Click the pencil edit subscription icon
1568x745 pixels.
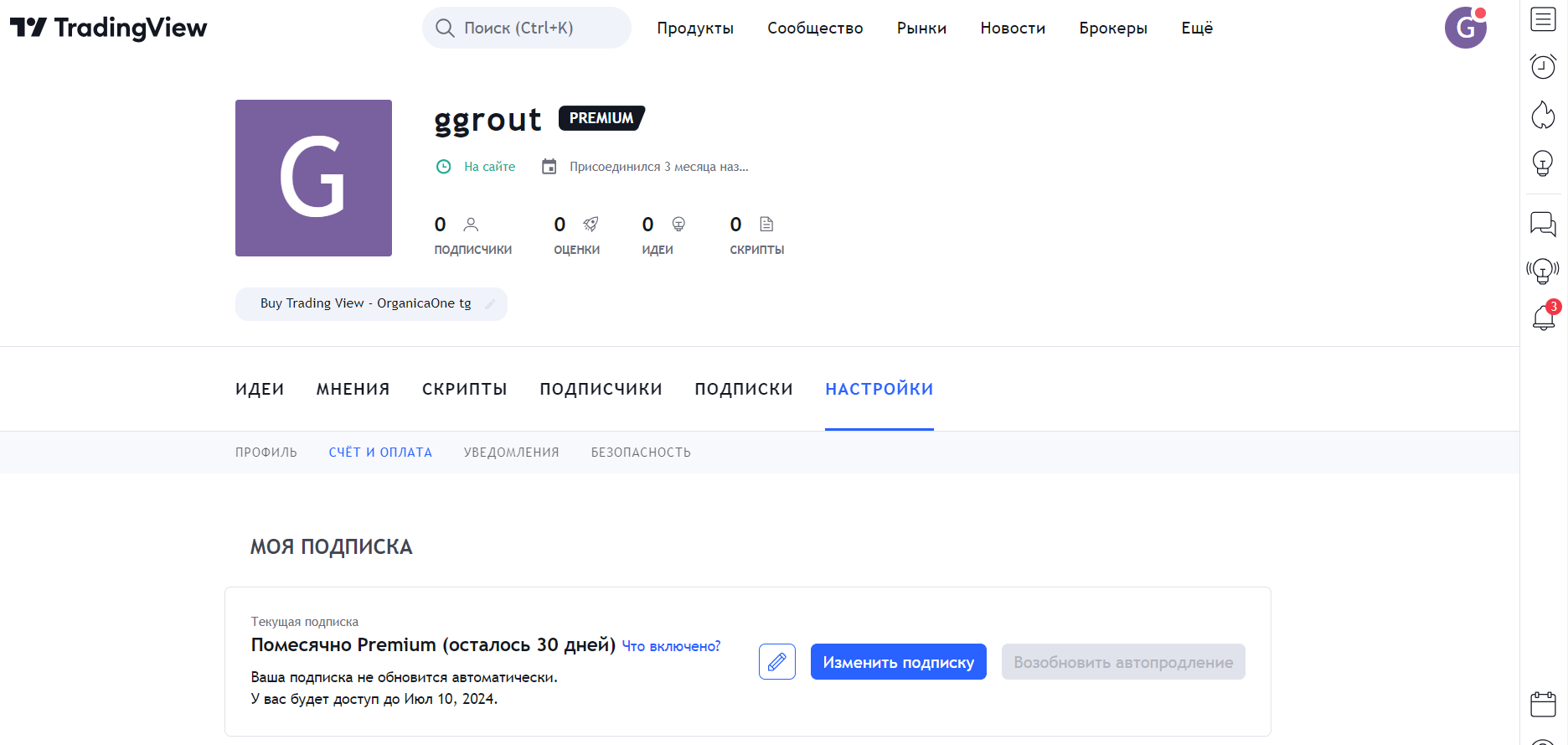pyautogui.click(x=776, y=662)
